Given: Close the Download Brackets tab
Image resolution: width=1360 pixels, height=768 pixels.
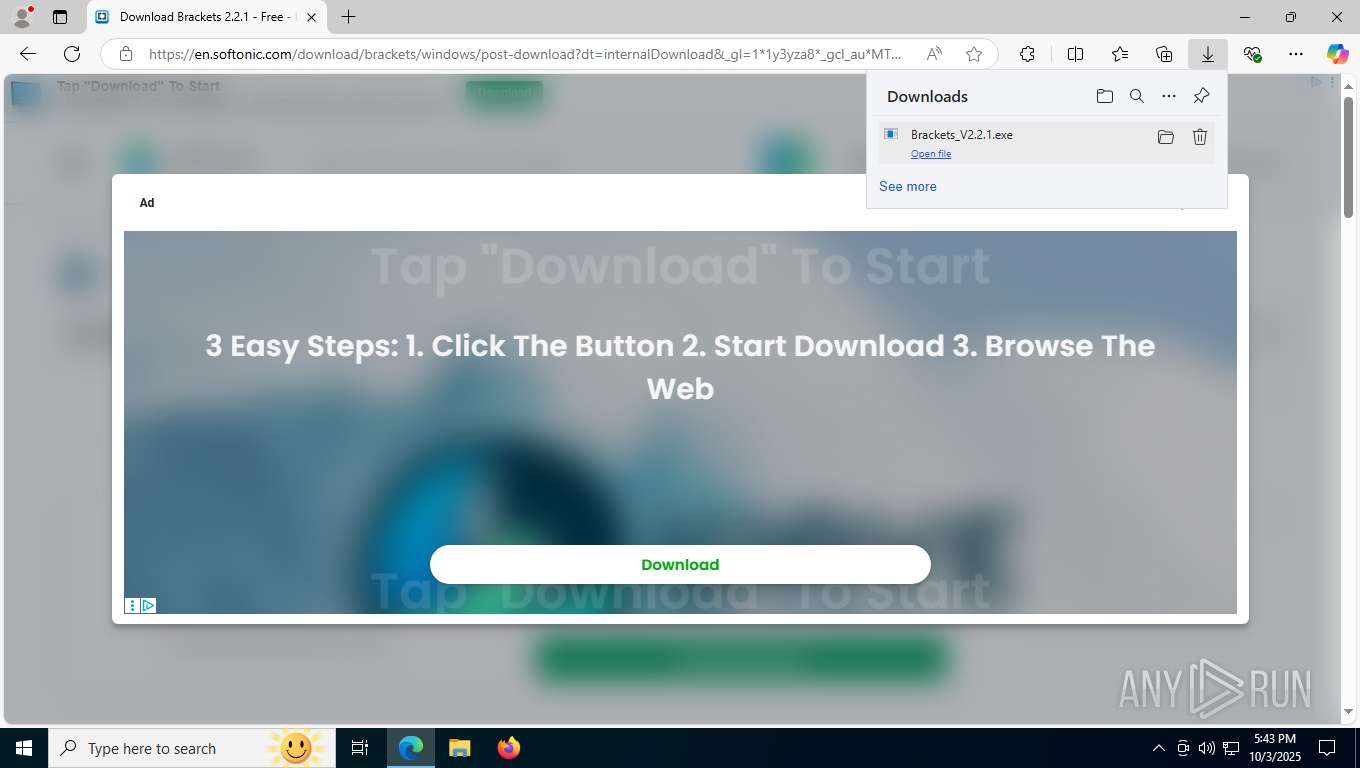Looking at the screenshot, I should point(312,17).
